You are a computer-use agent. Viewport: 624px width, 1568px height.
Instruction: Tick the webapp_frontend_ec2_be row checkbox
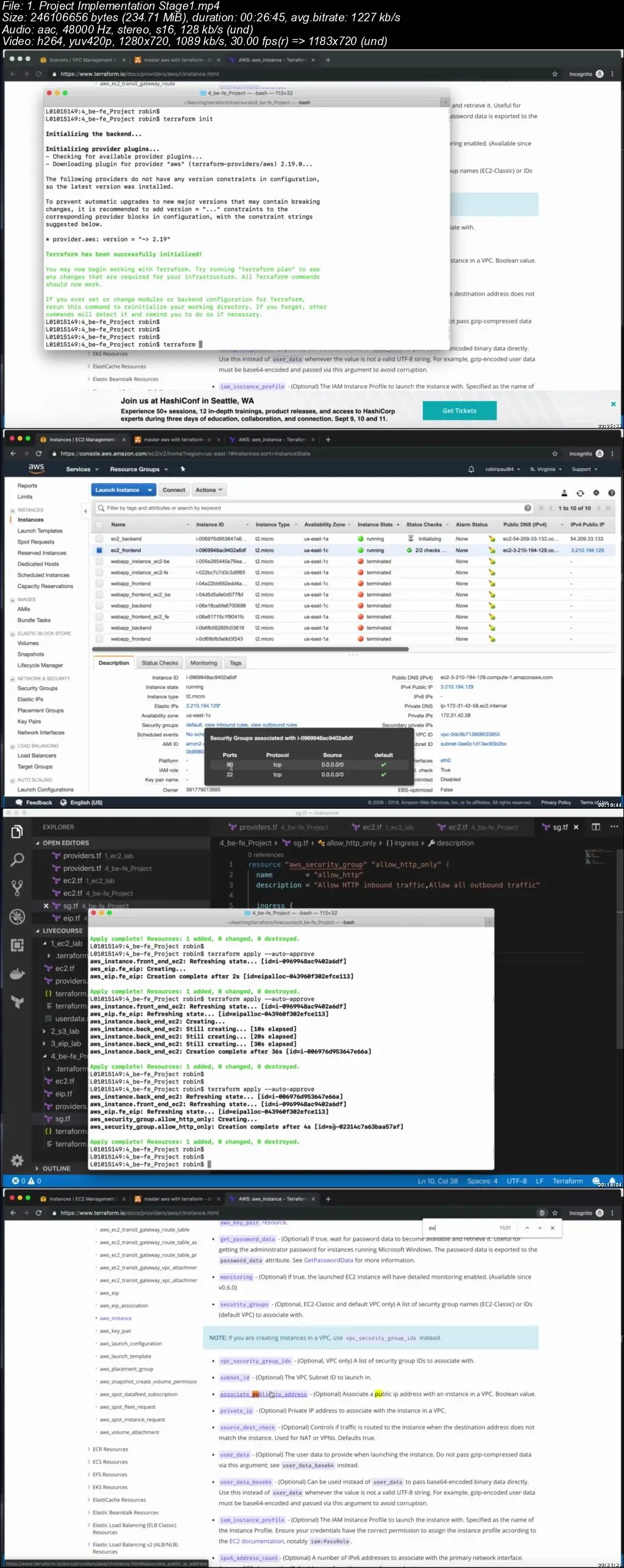[99, 595]
